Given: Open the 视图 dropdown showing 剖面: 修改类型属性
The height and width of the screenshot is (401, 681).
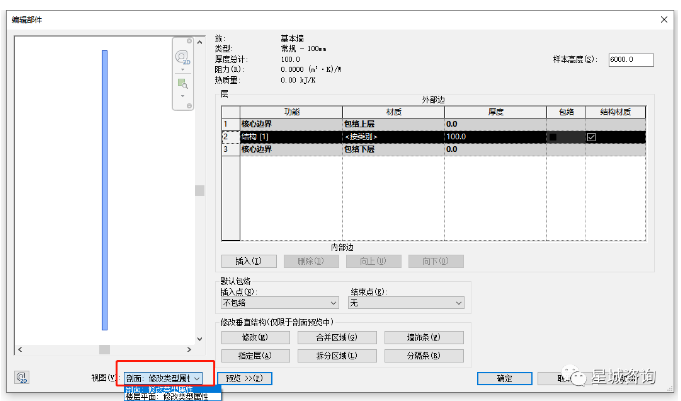Looking at the screenshot, I should (163, 378).
